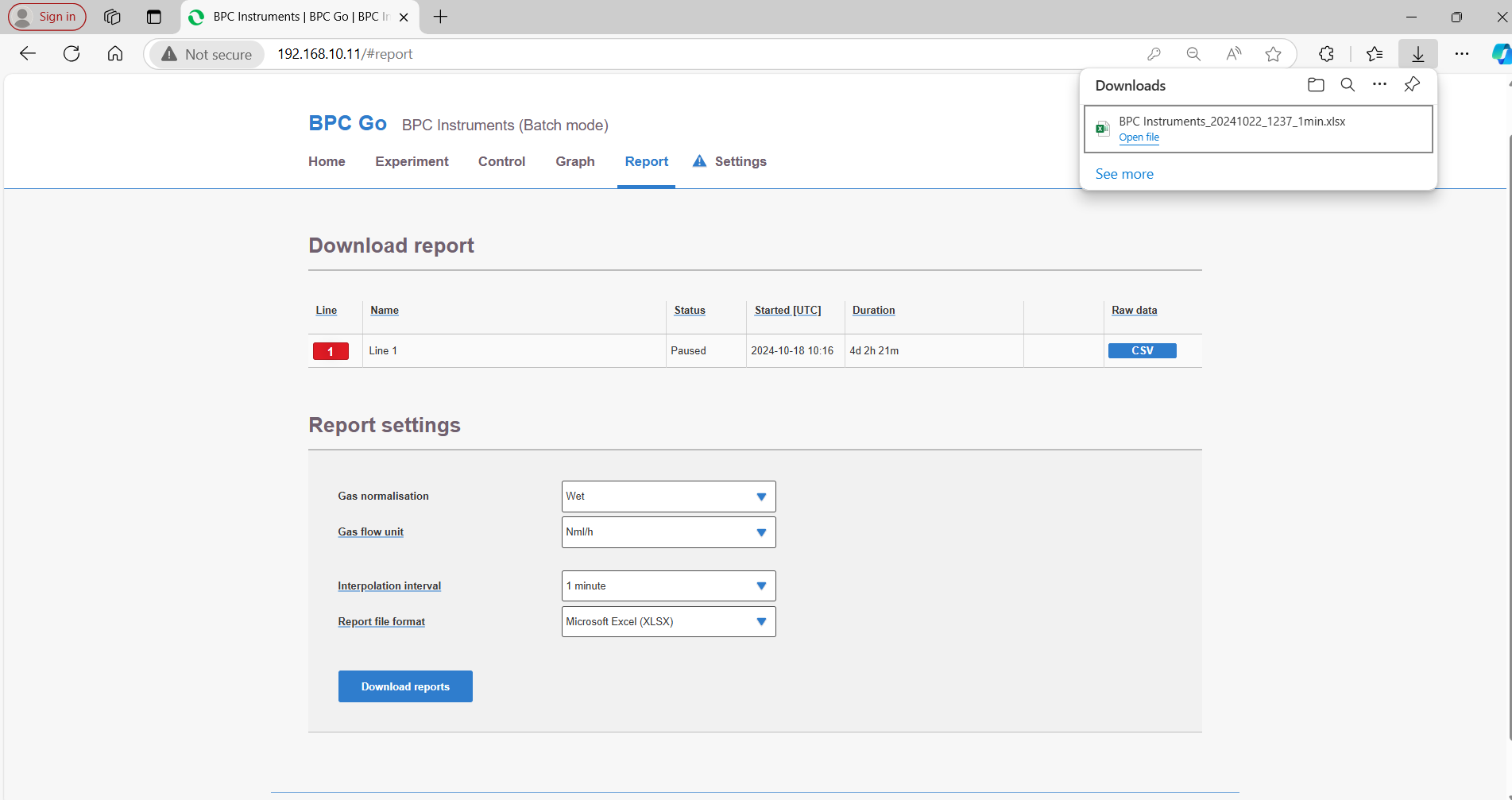
Task: Click the Line 1 name cell
Action: click(383, 350)
